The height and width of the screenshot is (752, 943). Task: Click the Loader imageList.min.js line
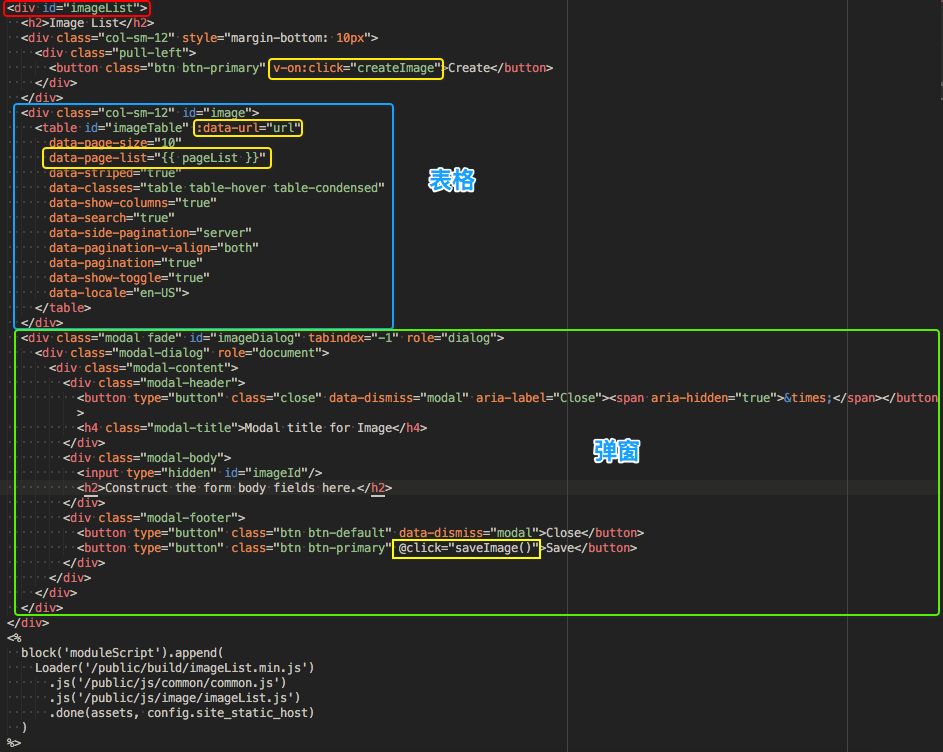[x=174, y=668]
